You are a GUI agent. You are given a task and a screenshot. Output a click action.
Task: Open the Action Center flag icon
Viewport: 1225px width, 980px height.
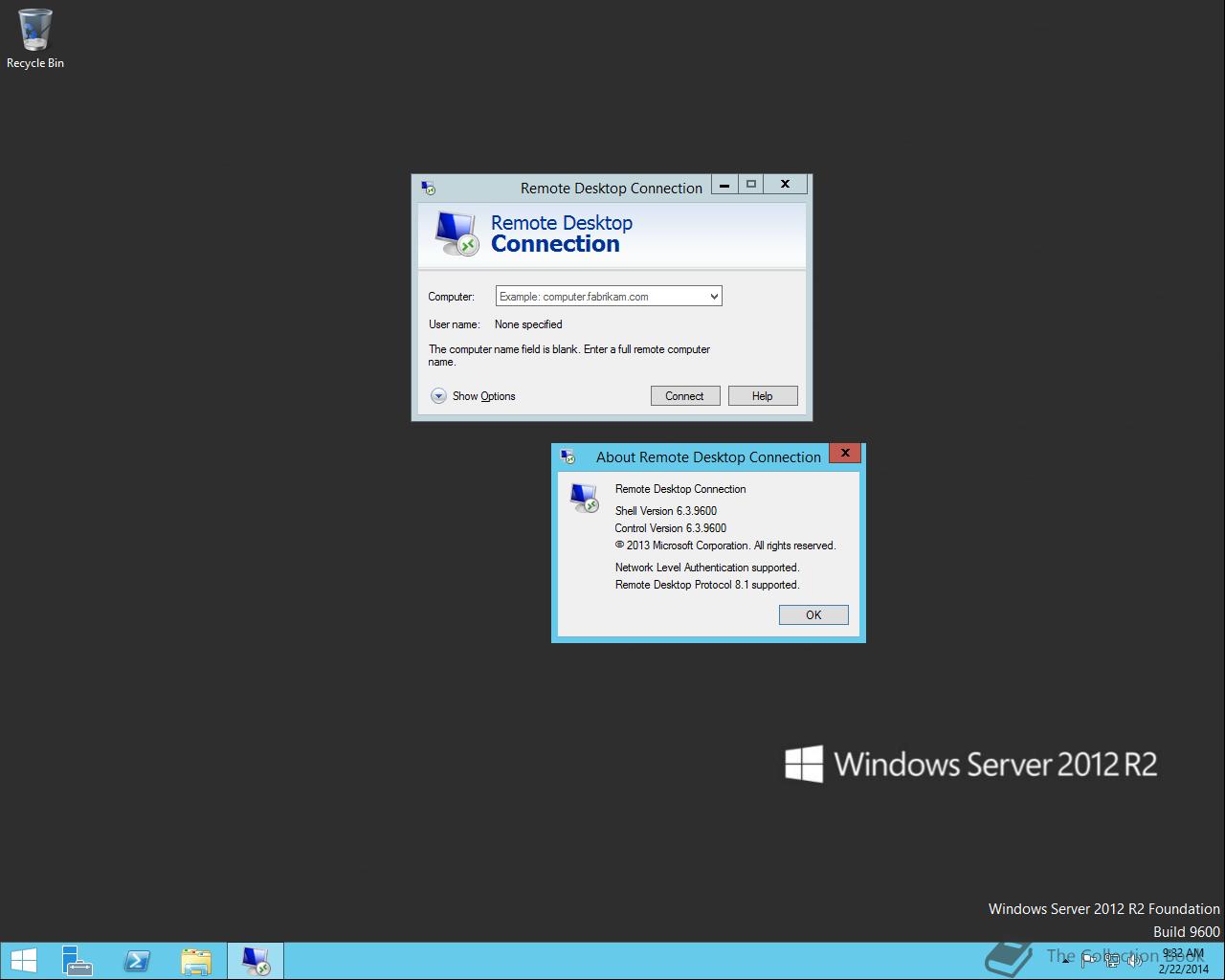(1088, 961)
